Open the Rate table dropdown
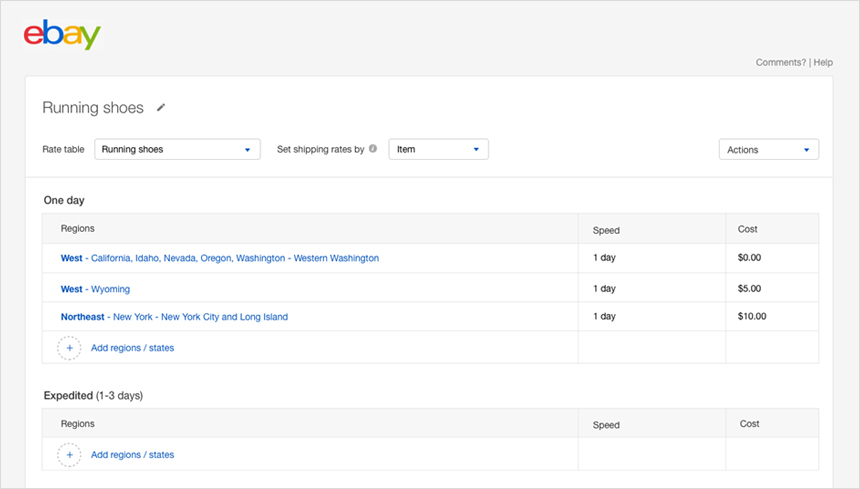 pos(177,149)
